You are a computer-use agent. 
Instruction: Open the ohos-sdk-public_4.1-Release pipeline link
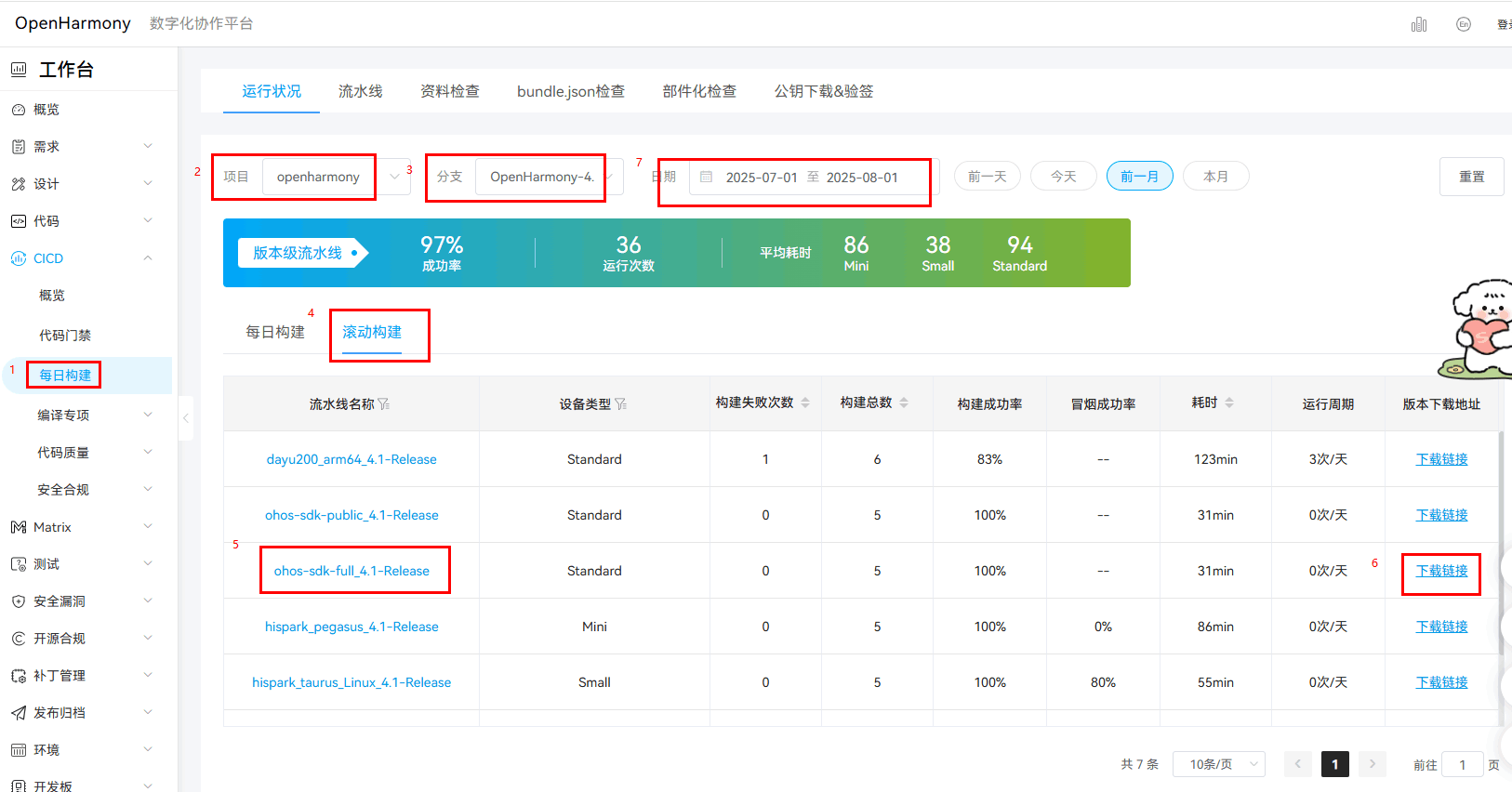tap(351, 515)
